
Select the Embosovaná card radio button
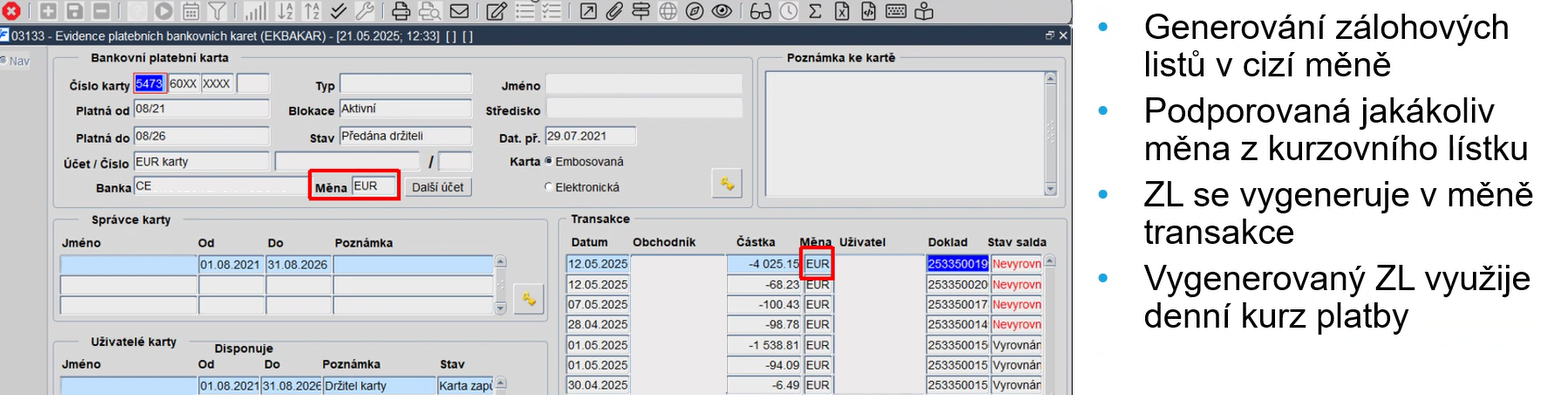pyautogui.click(x=548, y=161)
